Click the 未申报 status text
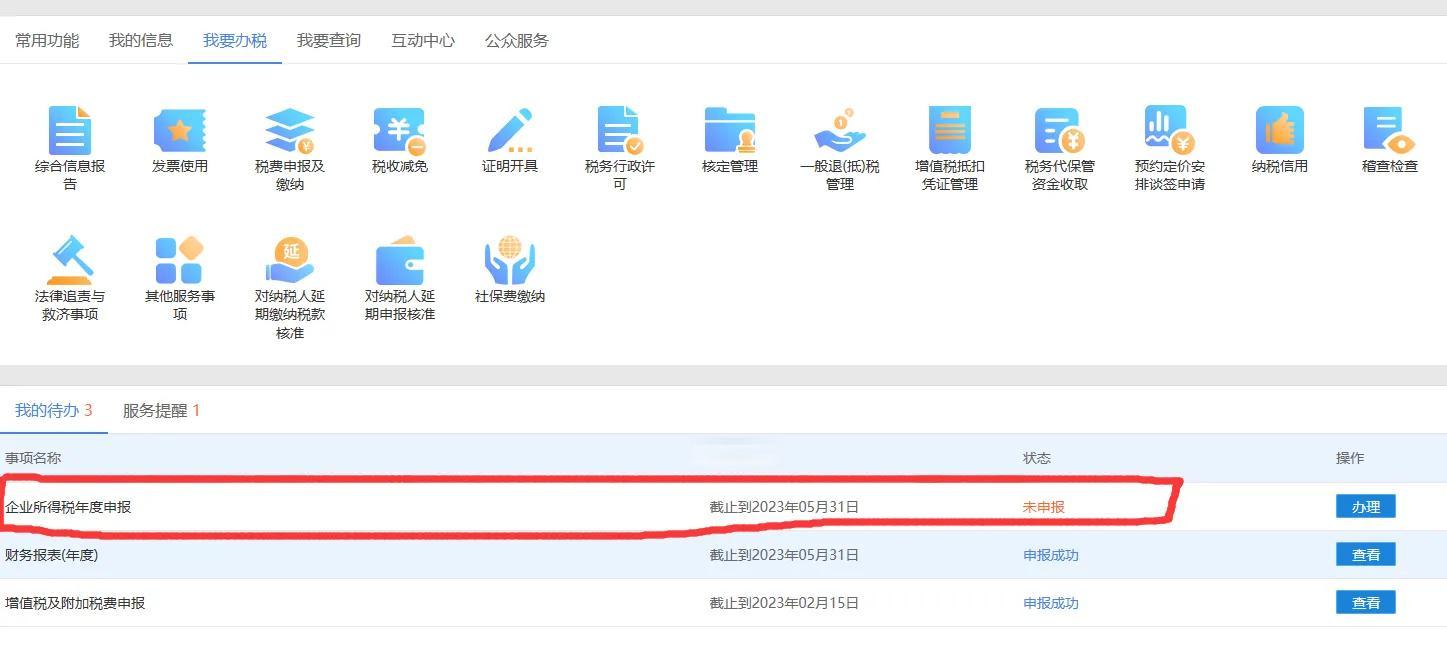Viewport: 1447px width, 645px height. (1043, 507)
